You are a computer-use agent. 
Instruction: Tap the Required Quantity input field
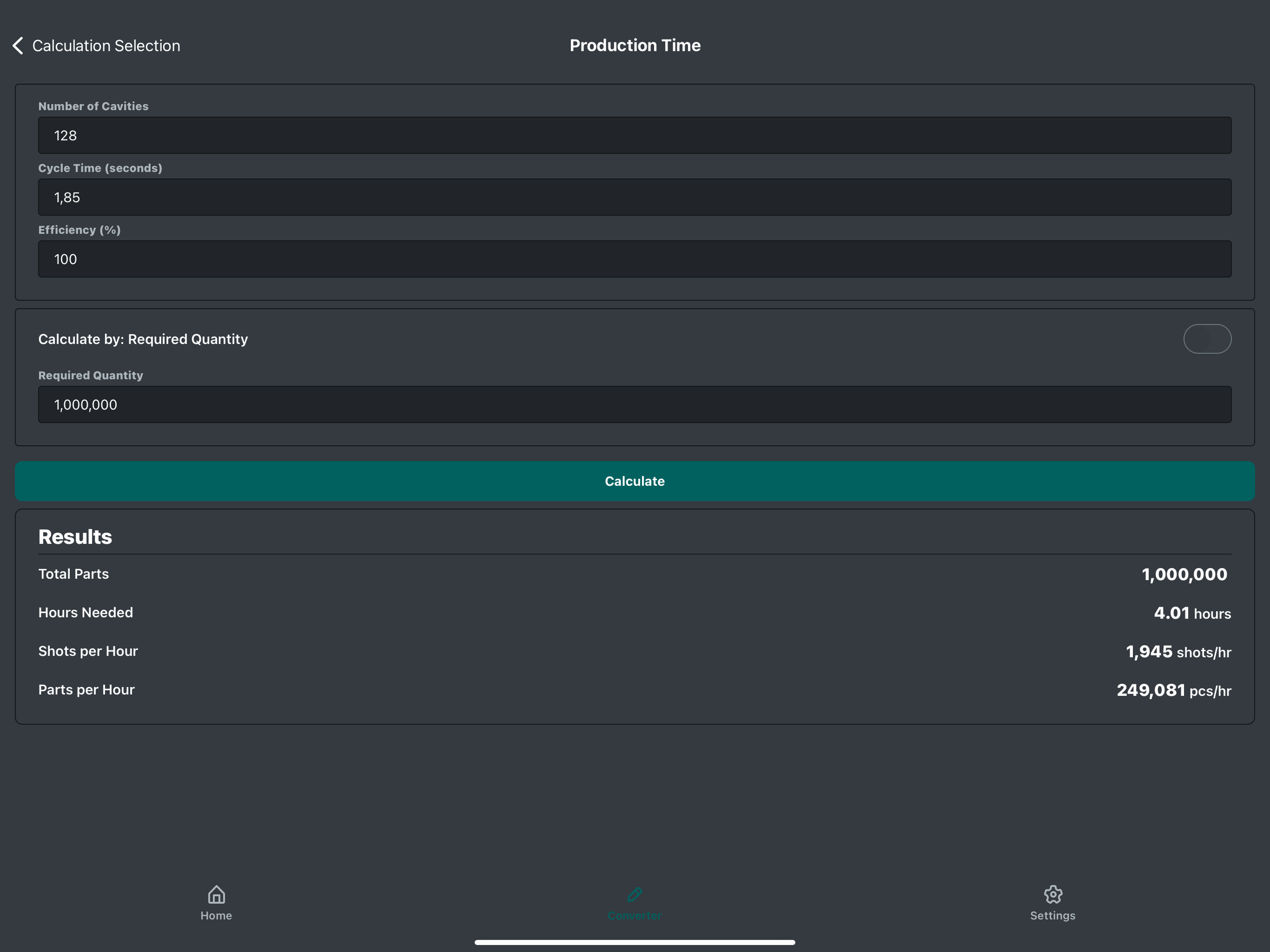tap(635, 404)
